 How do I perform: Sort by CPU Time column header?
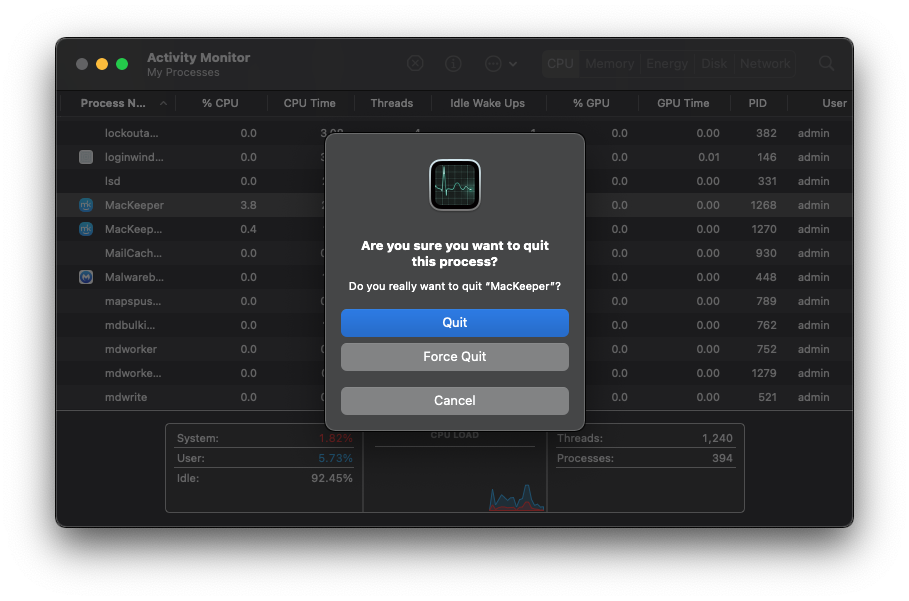(310, 103)
